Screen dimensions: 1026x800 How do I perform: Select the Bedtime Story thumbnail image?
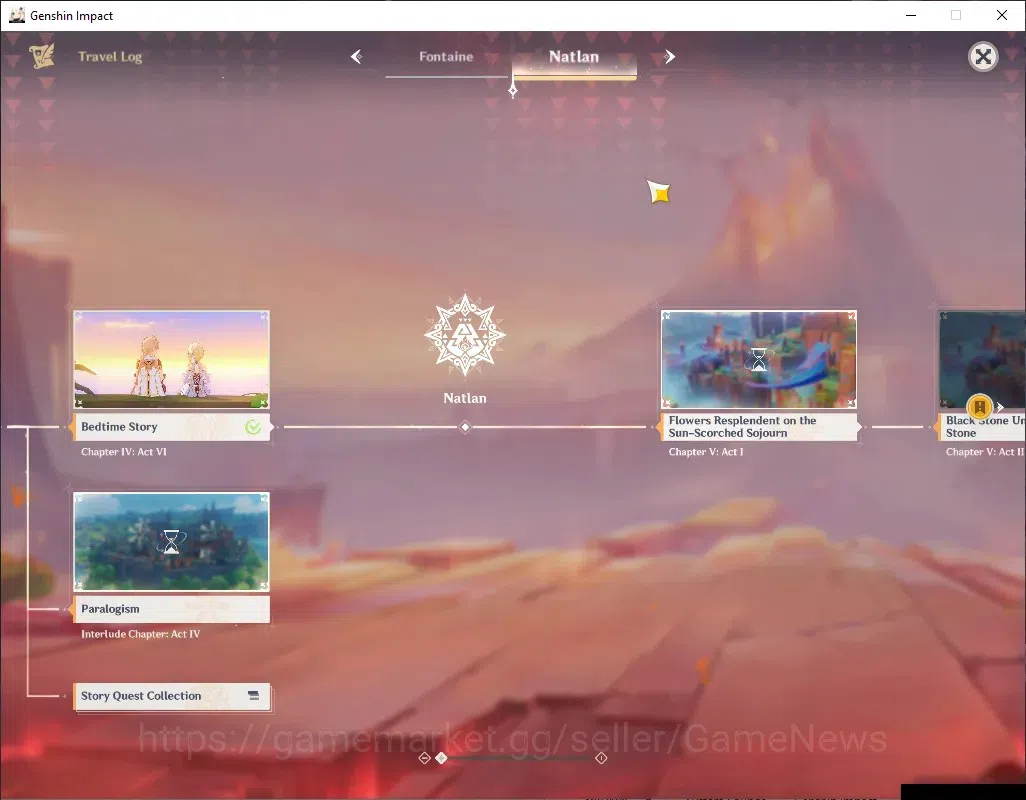(x=171, y=360)
